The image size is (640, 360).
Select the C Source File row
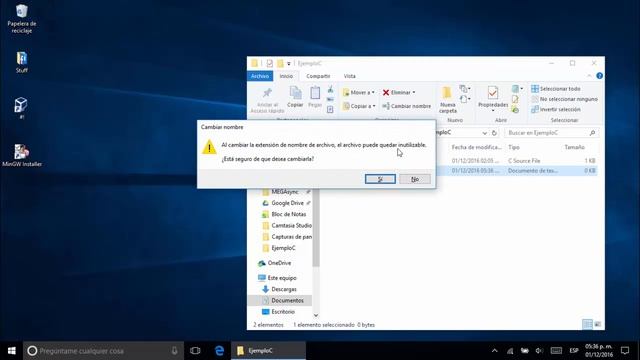[516, 161]
